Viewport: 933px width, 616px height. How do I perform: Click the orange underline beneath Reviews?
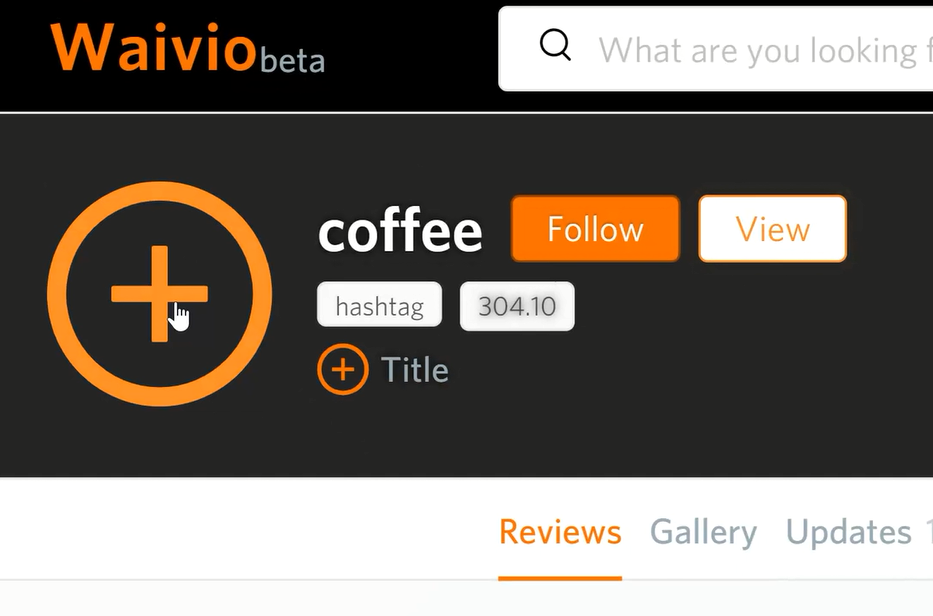[560, 578]
